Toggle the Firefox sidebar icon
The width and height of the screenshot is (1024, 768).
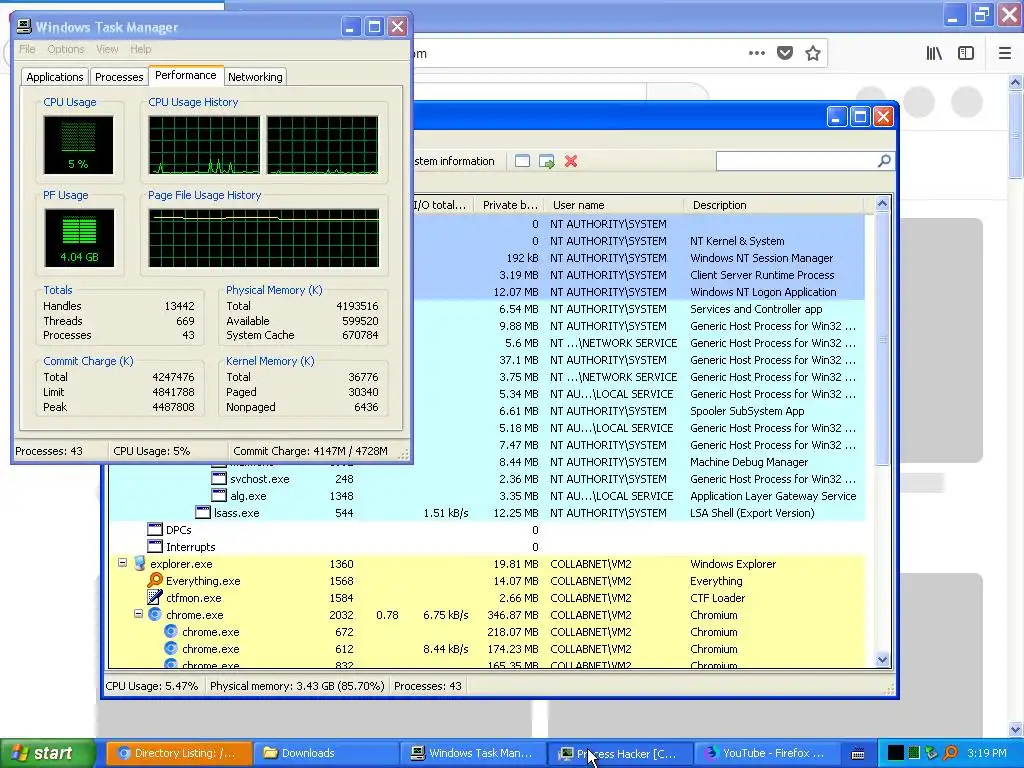[x=966, y=53]
